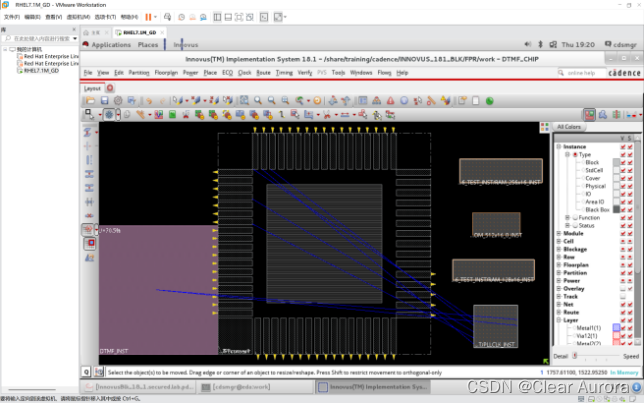Select the move/resize snowflake tool
644x403 pixels.
point(109,115)
